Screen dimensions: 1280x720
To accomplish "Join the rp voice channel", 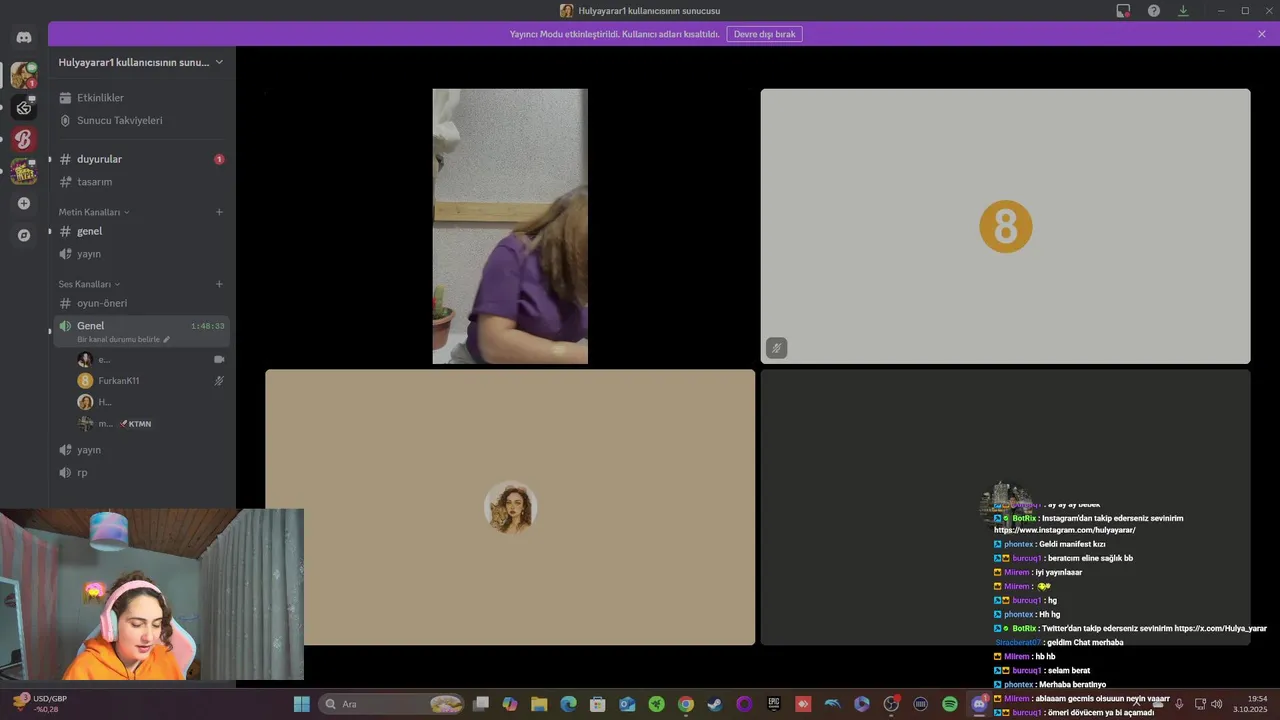I will coord(141,472).
